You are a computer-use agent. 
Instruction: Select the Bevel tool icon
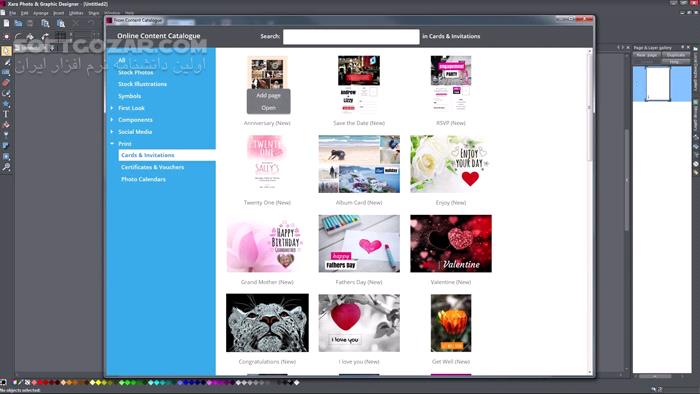click(x=6, y=157)
